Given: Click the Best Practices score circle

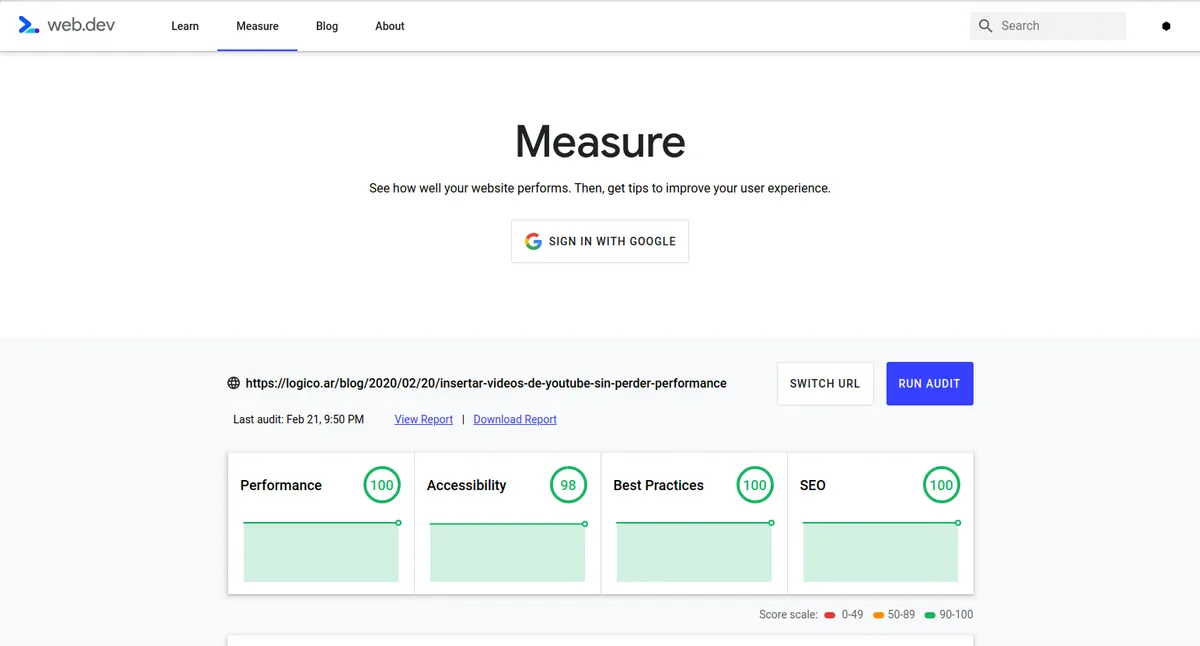Looking at the screenshot, I should [755, 485].
